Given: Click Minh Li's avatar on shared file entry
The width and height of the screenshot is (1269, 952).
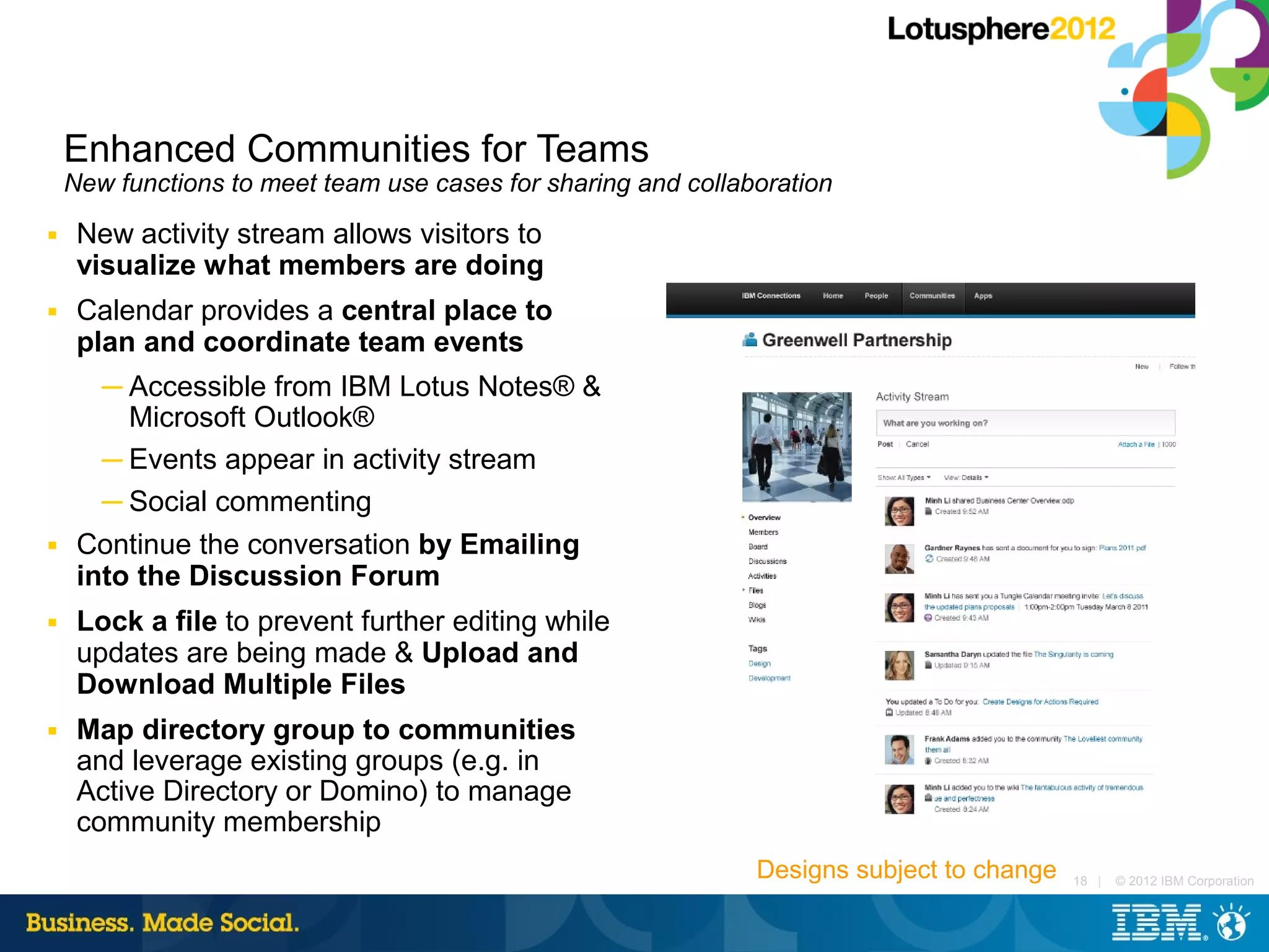Looking at the screenshot, I should (x=899, y=512).
